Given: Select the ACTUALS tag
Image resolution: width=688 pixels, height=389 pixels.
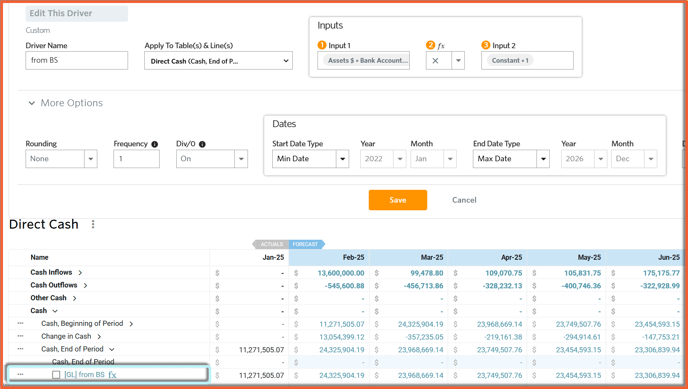Looking at the screenshot, I should point(271,244).
